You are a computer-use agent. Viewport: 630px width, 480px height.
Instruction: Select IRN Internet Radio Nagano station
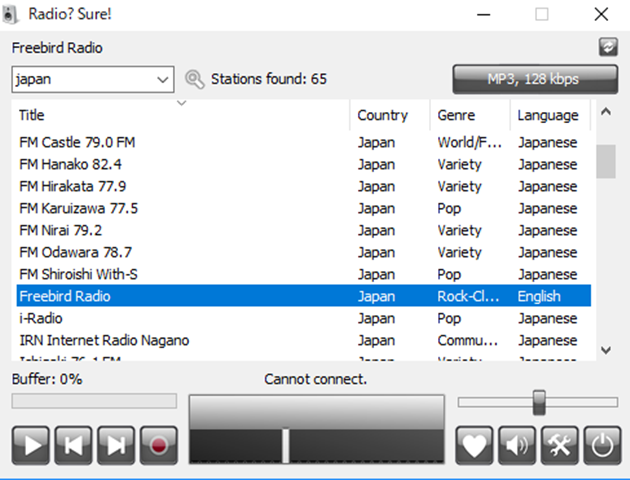[303, 341]
